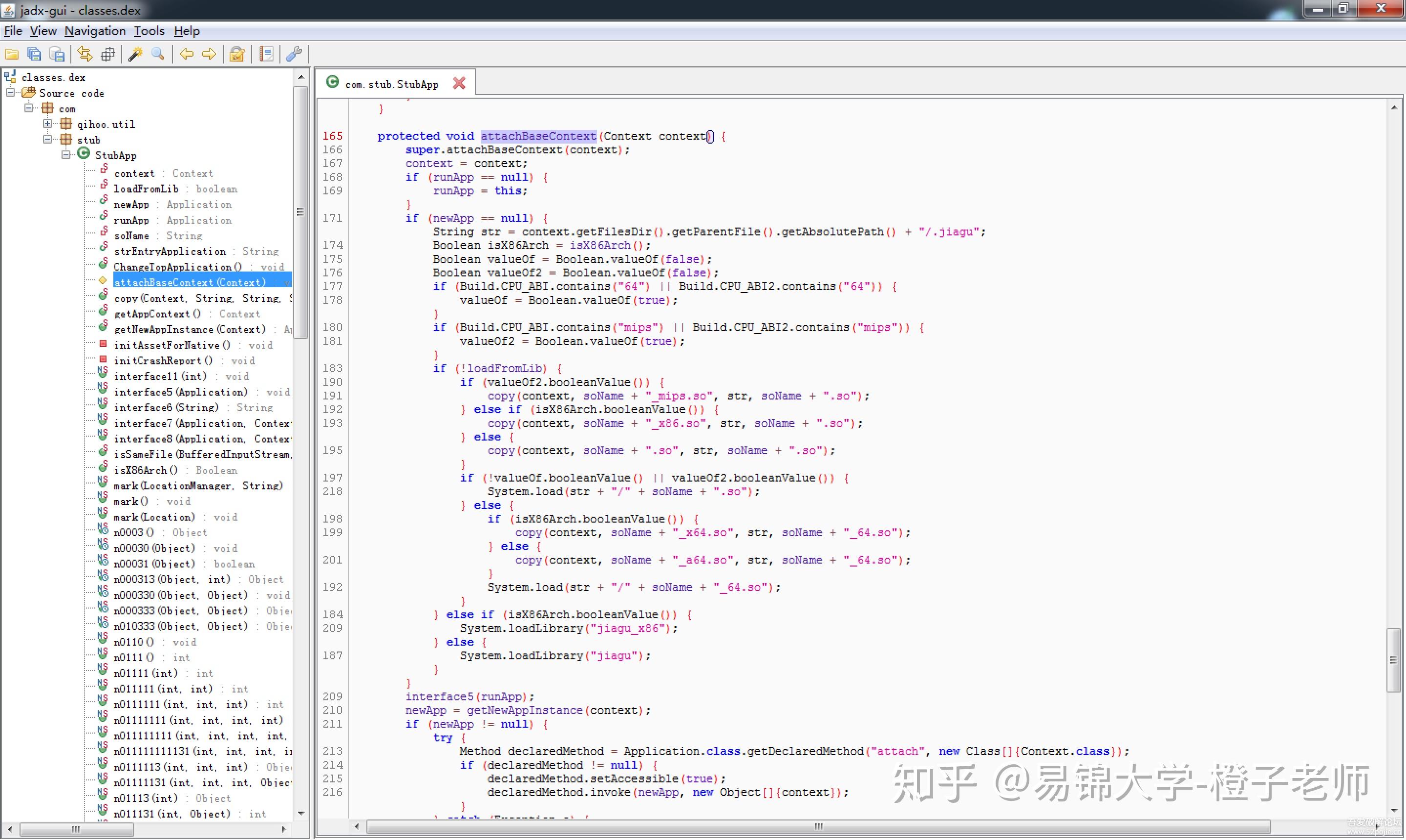Screen dimensions: 1406x840
Task: Click code editor horizontal scrollbar thumb
Action: click(818, 827)
